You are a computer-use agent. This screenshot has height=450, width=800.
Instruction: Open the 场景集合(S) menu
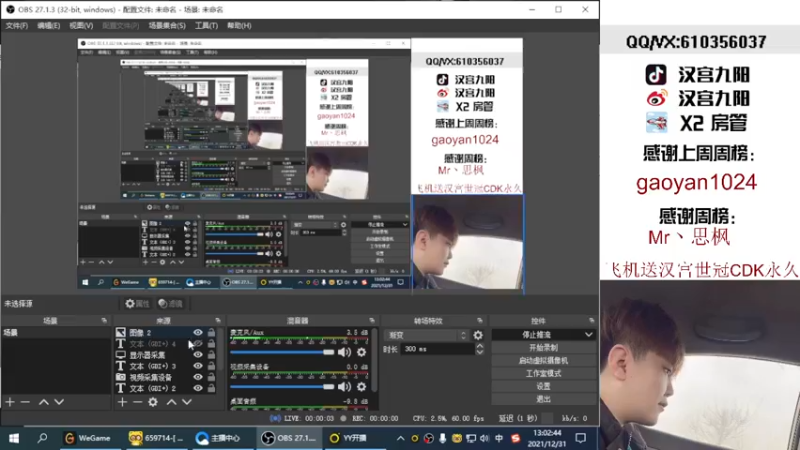(167, 26)
